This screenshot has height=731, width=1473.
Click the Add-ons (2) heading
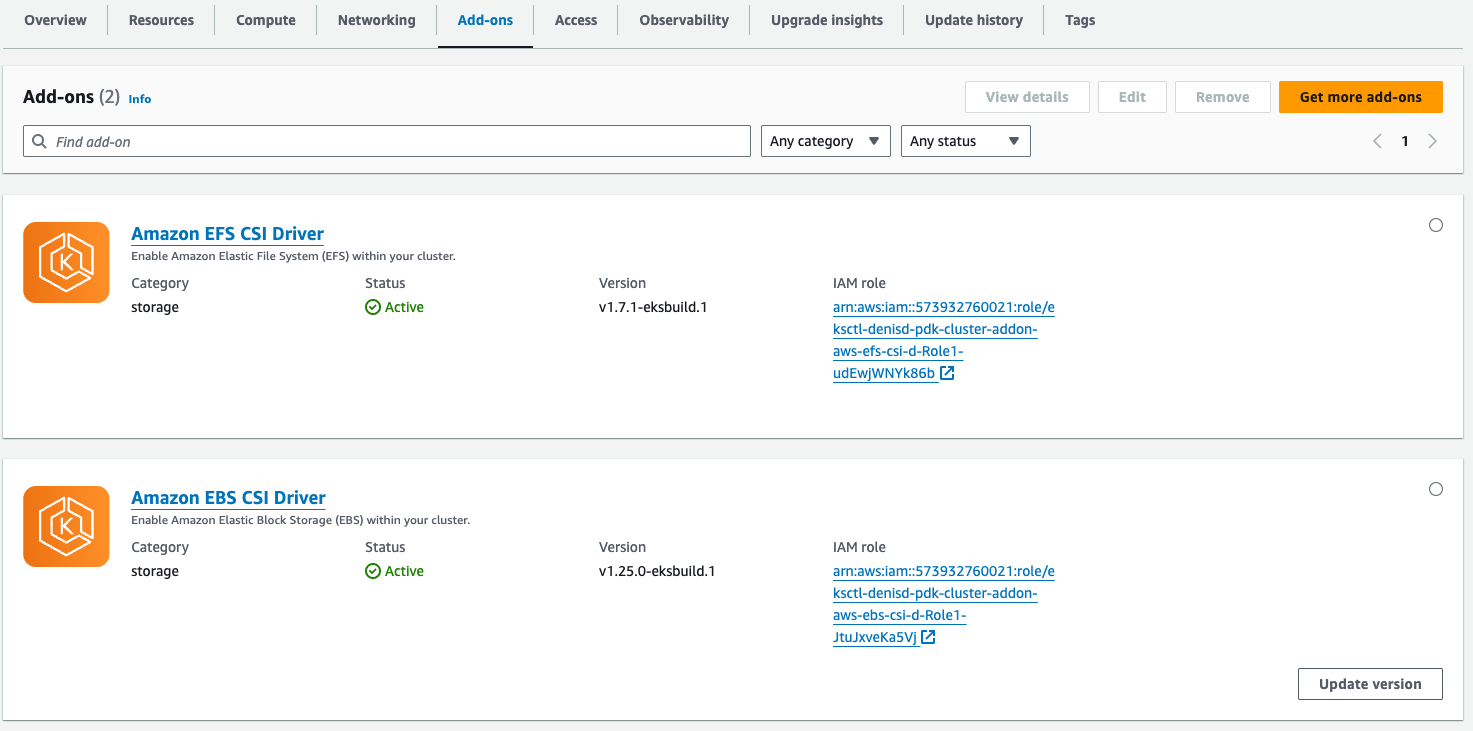(x=71, y=97)
